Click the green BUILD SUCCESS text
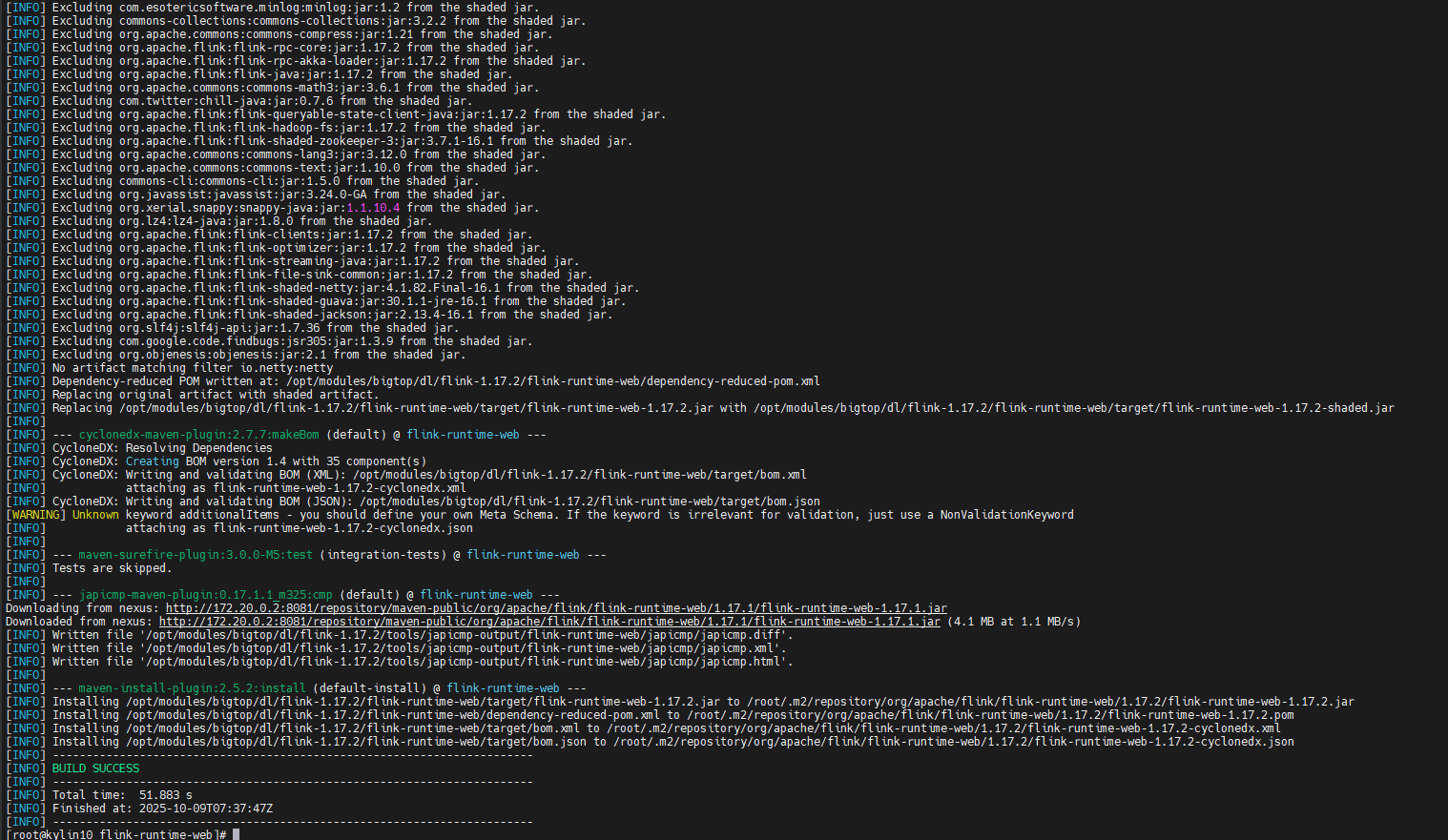The image size is (1448, 840). point(95,768)
